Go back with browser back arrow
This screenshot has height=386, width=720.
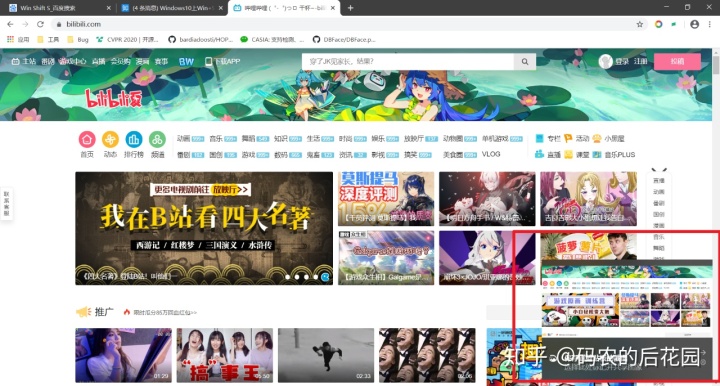[10, 24]
